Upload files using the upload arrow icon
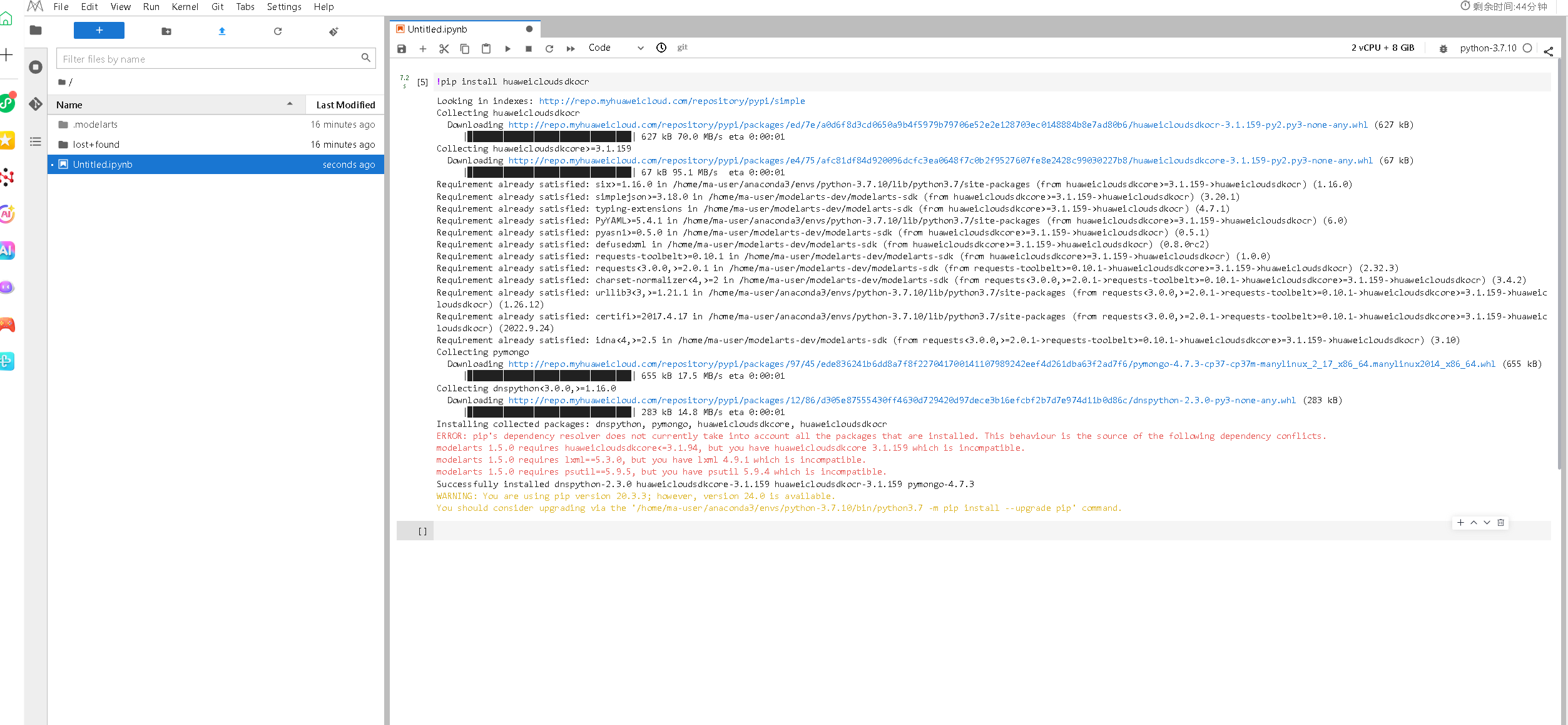The height and width of the screenshot is (725, 1568). tap(222, 31)
